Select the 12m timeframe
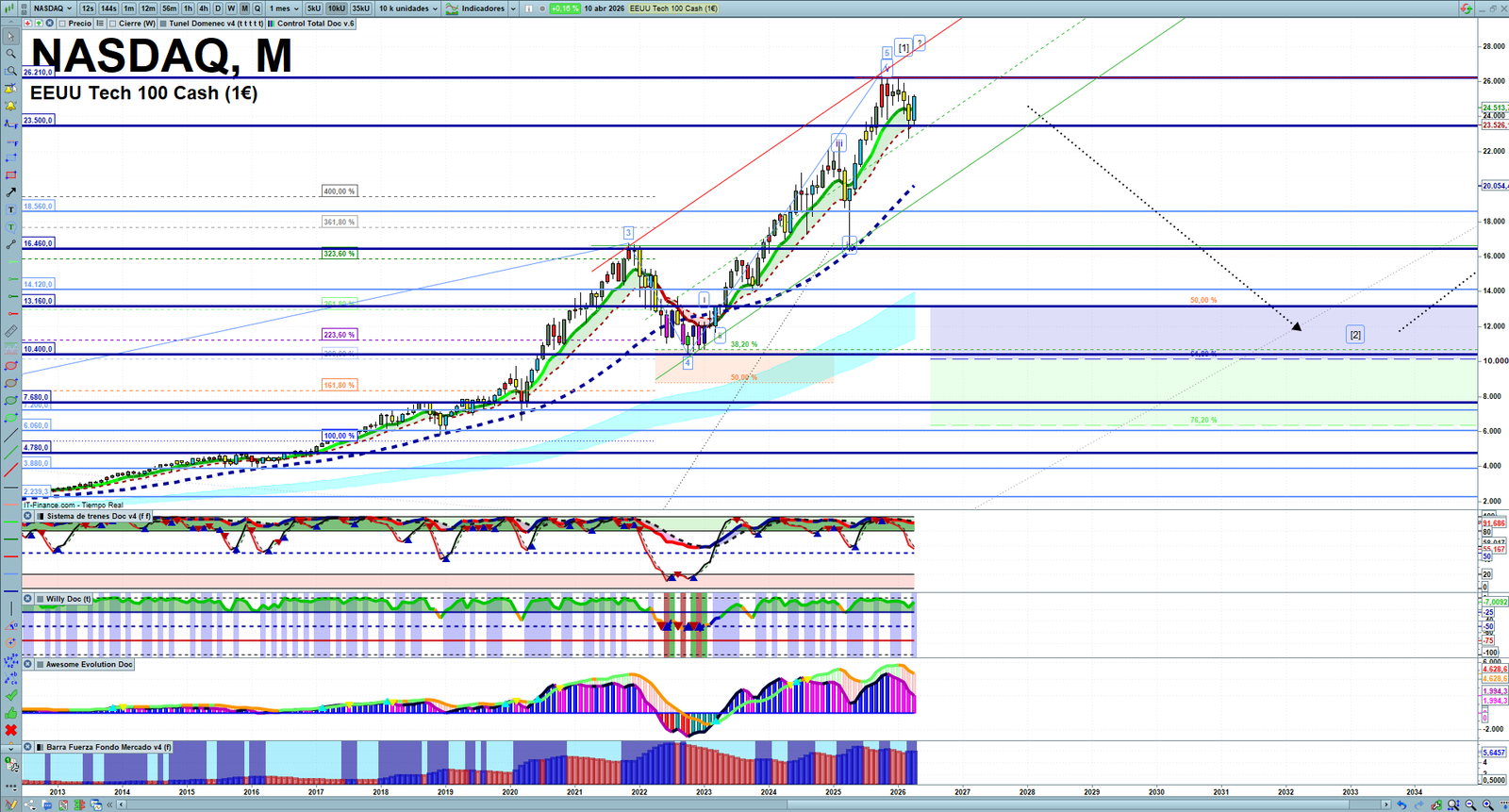This screenshot has width=1509, height=812. [x=148, y=8]
